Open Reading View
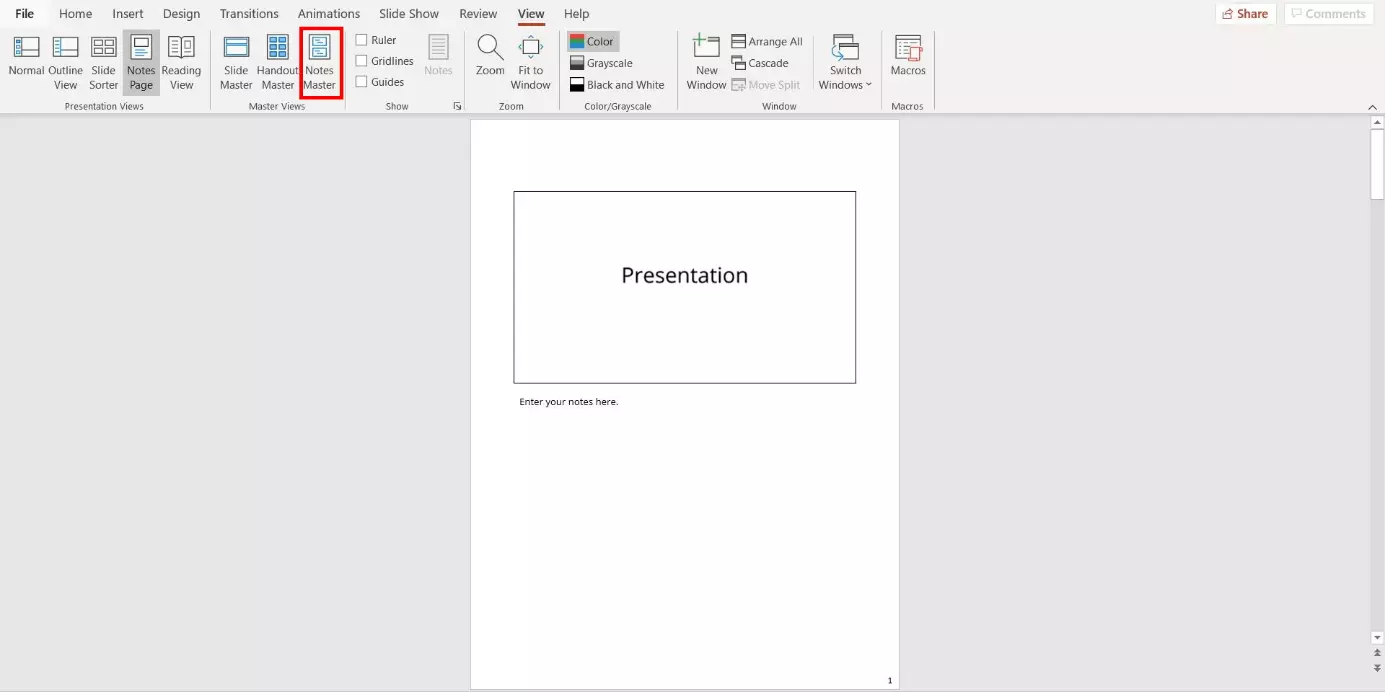The image size is (1385, 692). pyautogui.click(x=181, y=63)
